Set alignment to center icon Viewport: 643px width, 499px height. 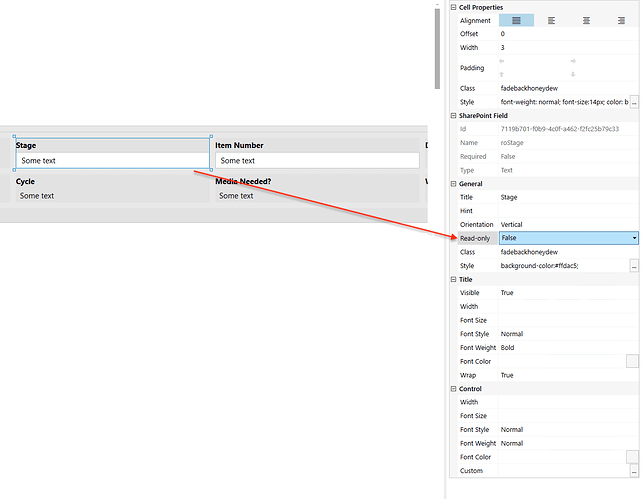(586, 20)
